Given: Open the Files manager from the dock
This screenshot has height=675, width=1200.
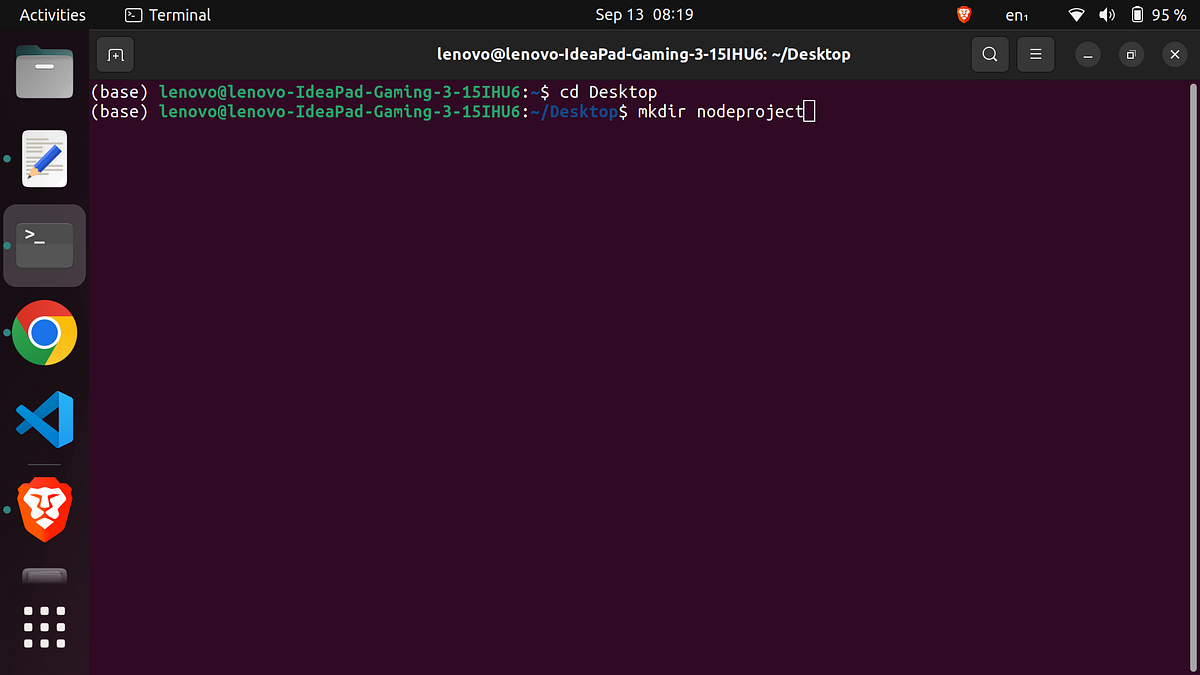Looking at the screenshot, I should point(44,72).
